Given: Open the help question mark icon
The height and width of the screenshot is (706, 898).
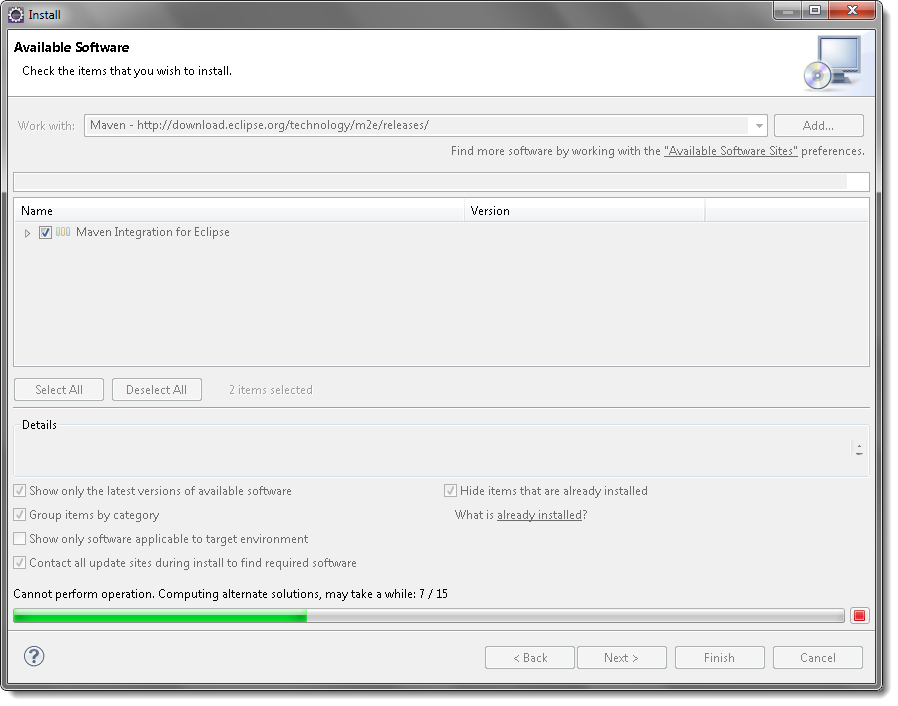Looking at the screenshot, I should coord(34,656).
